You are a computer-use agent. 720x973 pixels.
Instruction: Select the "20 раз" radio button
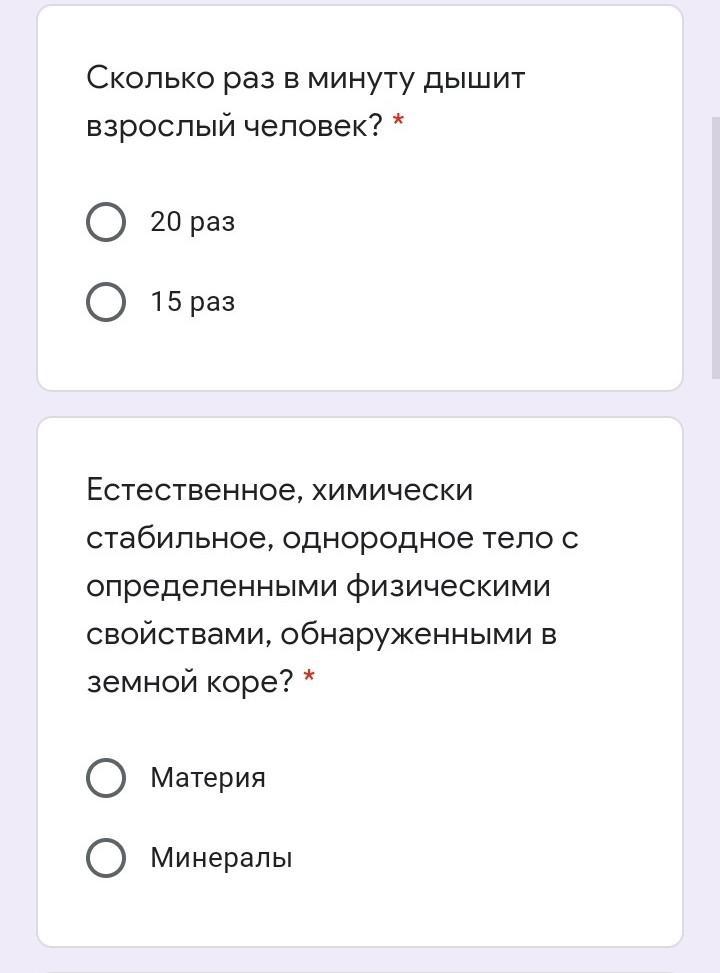coord(106,222)
